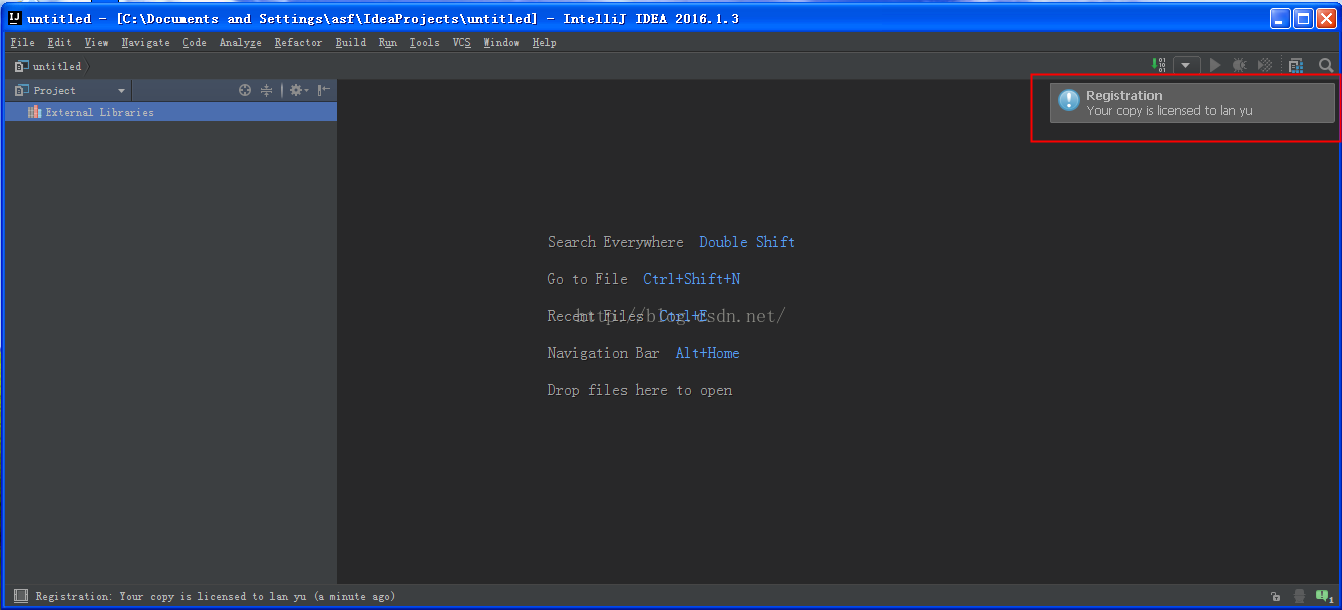Viewport: 1342px width, 610px height.
Task: Click the Double Shift shortcut text
Action: coord(747,242)
